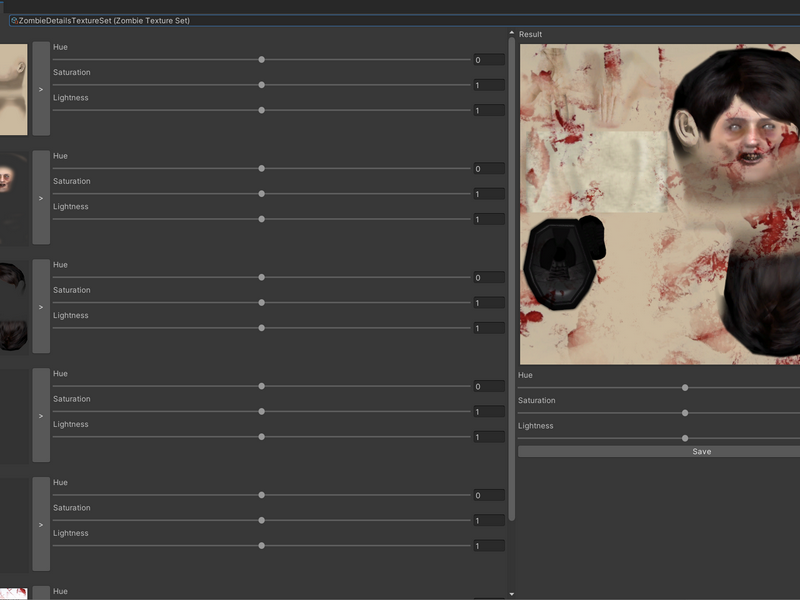Image resolution: width=800 pixels, height=600 pixels.
Task: Select the zombie face texture thumbnail
Action: tap(14, 198)
